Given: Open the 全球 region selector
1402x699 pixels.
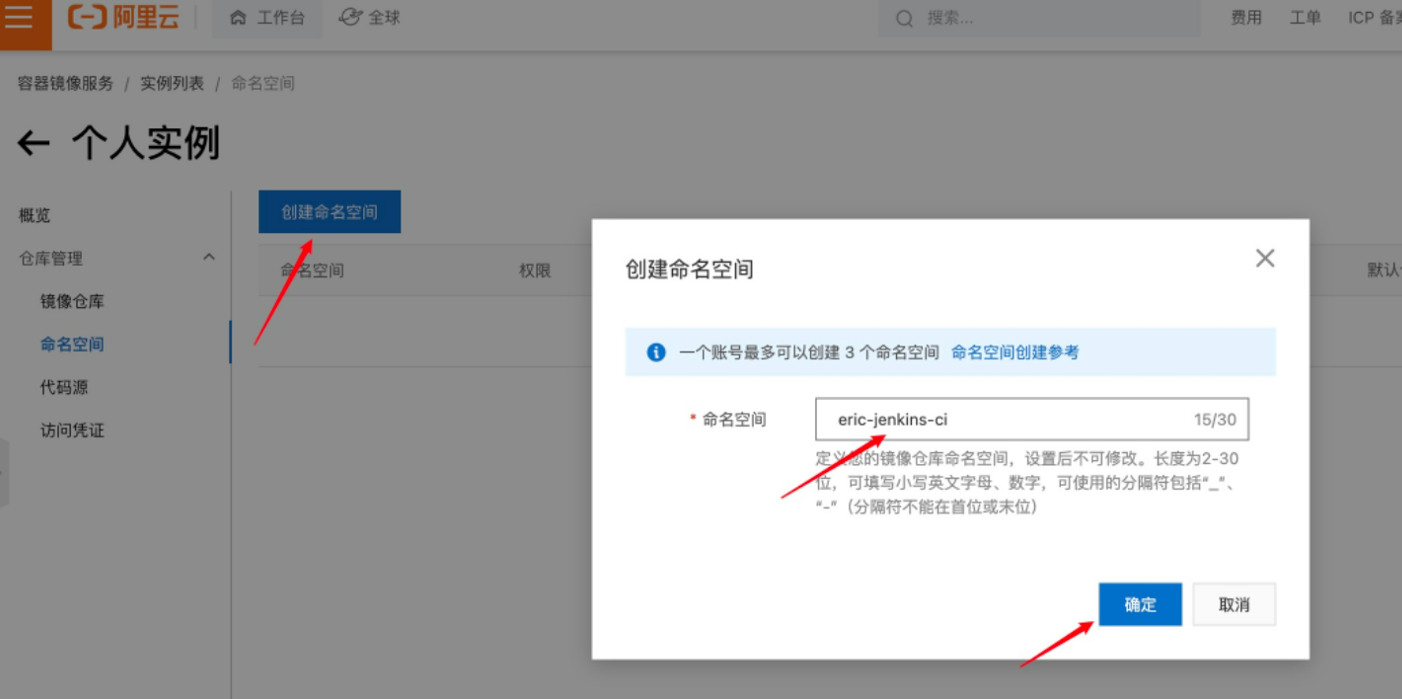Looking at the screenshot, I should point(369,18).
